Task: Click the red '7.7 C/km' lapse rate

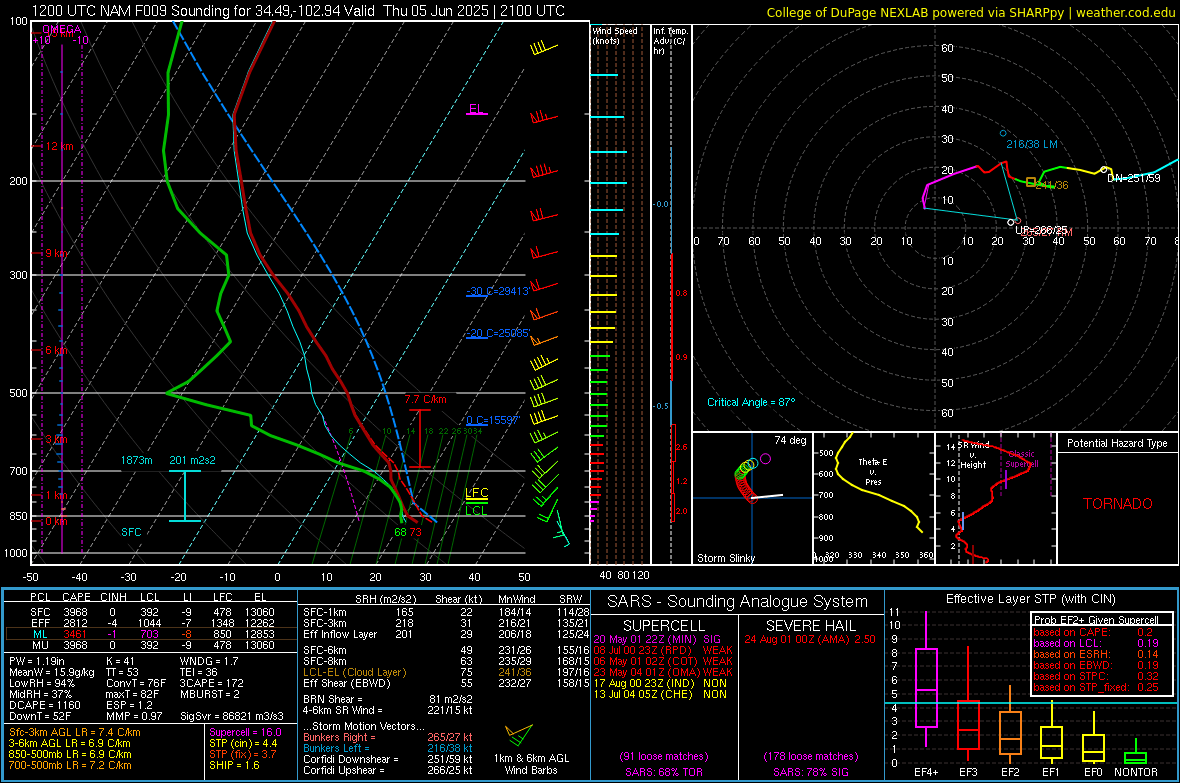Action: (425, 399)
